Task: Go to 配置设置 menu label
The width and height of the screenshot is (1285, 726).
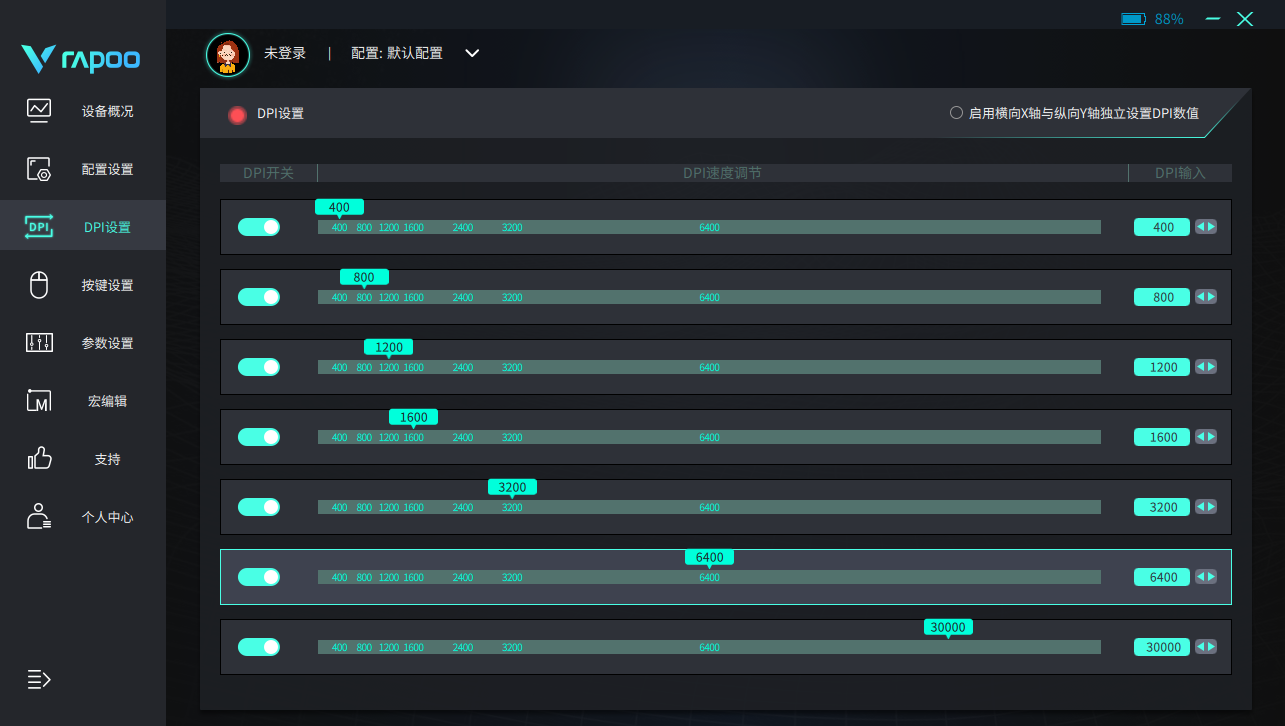Action: (x=108, y=169)
